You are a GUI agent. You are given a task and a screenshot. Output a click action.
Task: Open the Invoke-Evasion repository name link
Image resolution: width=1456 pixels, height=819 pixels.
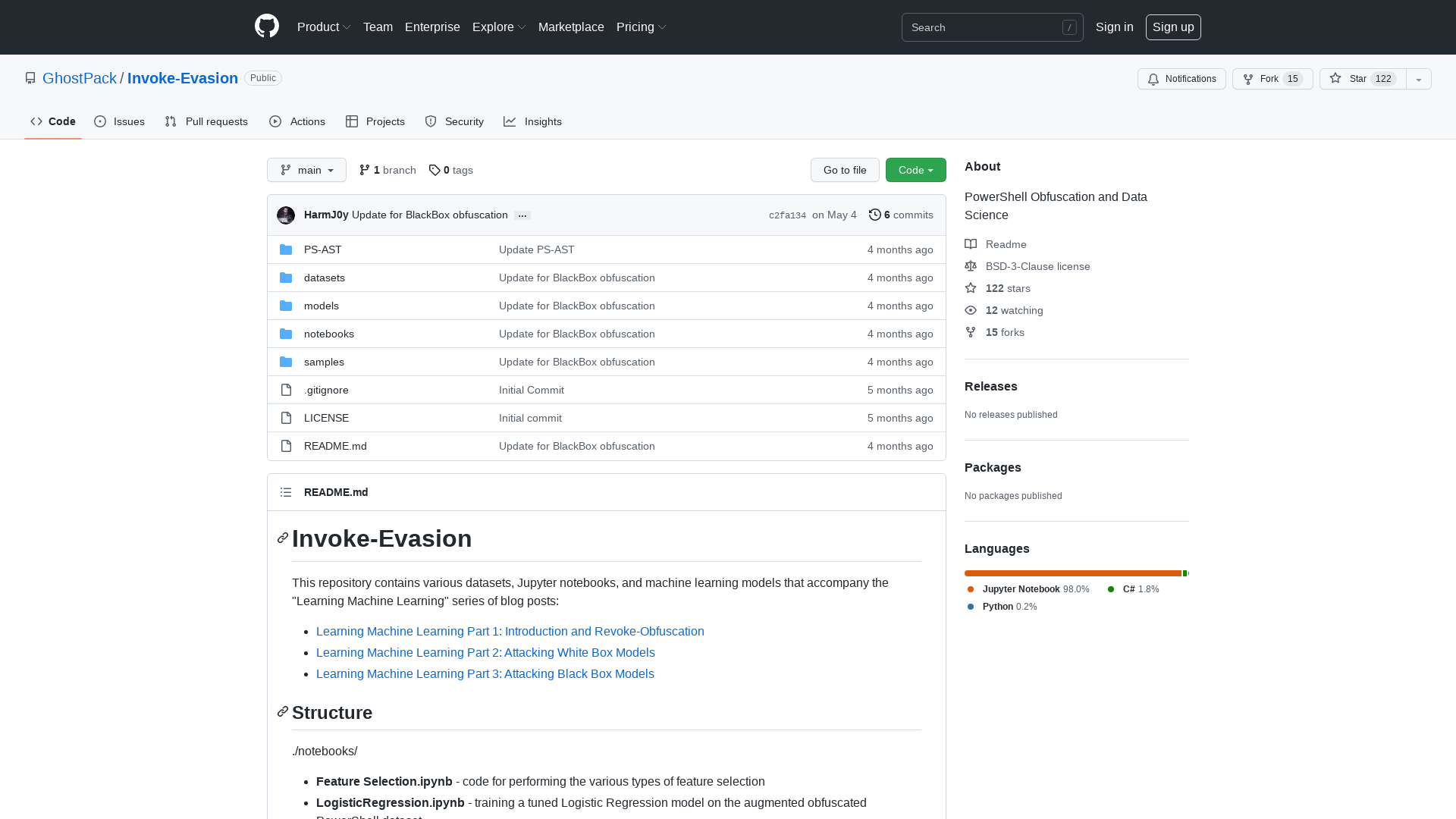[x=183, y=78]
